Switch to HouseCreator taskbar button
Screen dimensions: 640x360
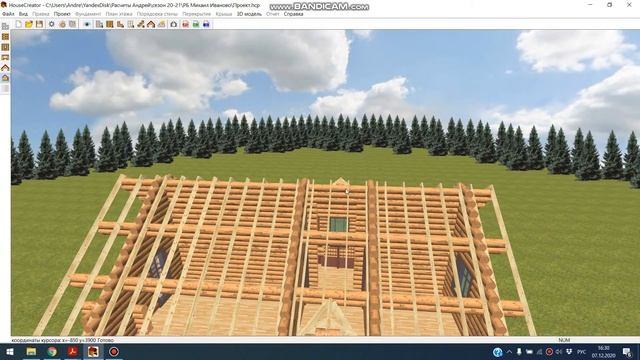(x=93, y=351)
